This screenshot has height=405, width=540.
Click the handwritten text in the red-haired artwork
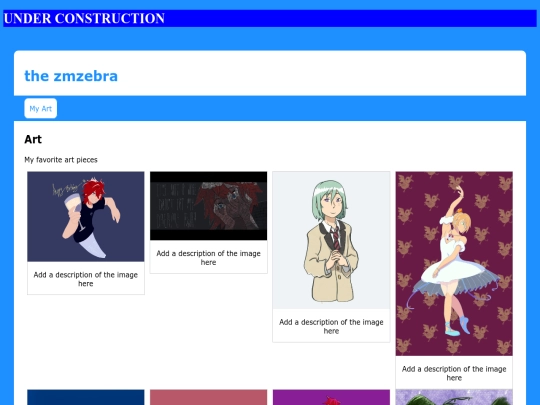pyautogui.click(x=65, y=189)
